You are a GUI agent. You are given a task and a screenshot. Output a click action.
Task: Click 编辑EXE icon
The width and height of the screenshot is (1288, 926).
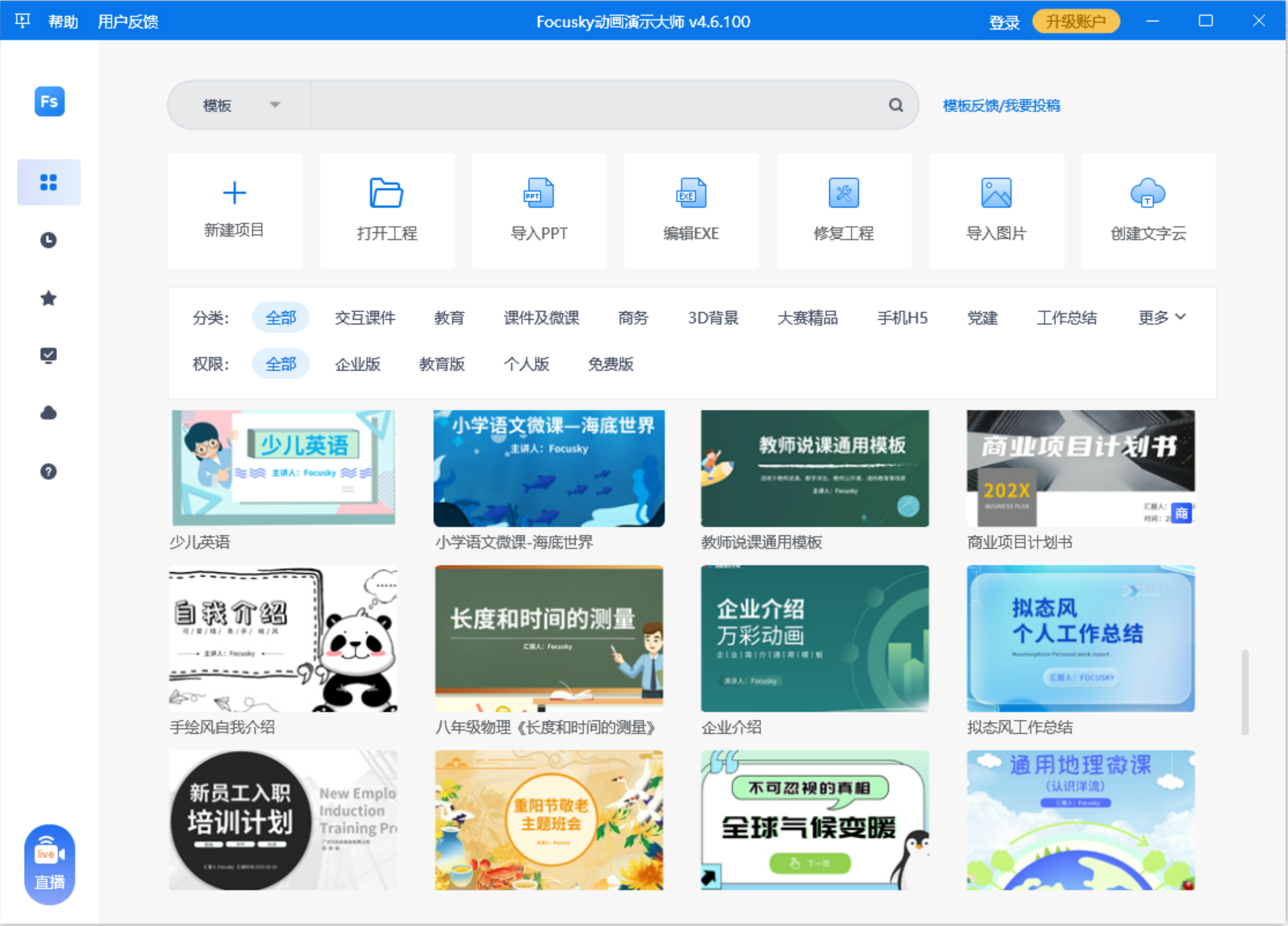[x=691, y=193]
